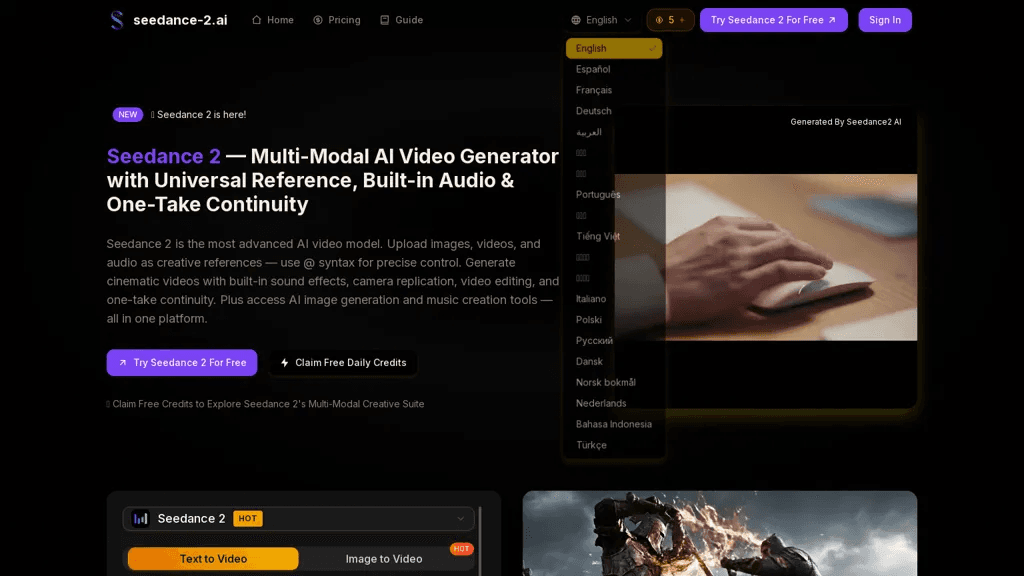Click Claim Free Daily Credits button
Viewport: 1024px width, 576px height.
tap(343, 362)
